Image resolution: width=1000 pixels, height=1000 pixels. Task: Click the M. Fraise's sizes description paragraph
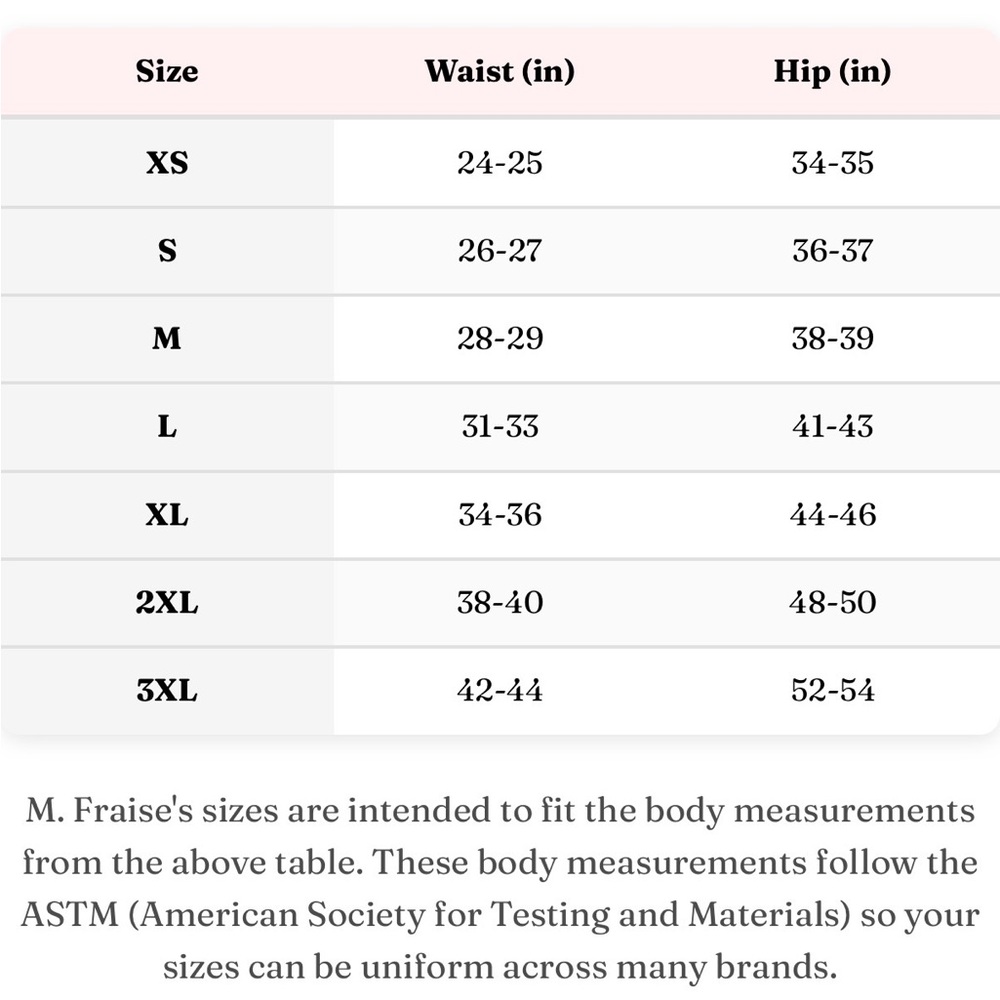(x=500, y=888)
